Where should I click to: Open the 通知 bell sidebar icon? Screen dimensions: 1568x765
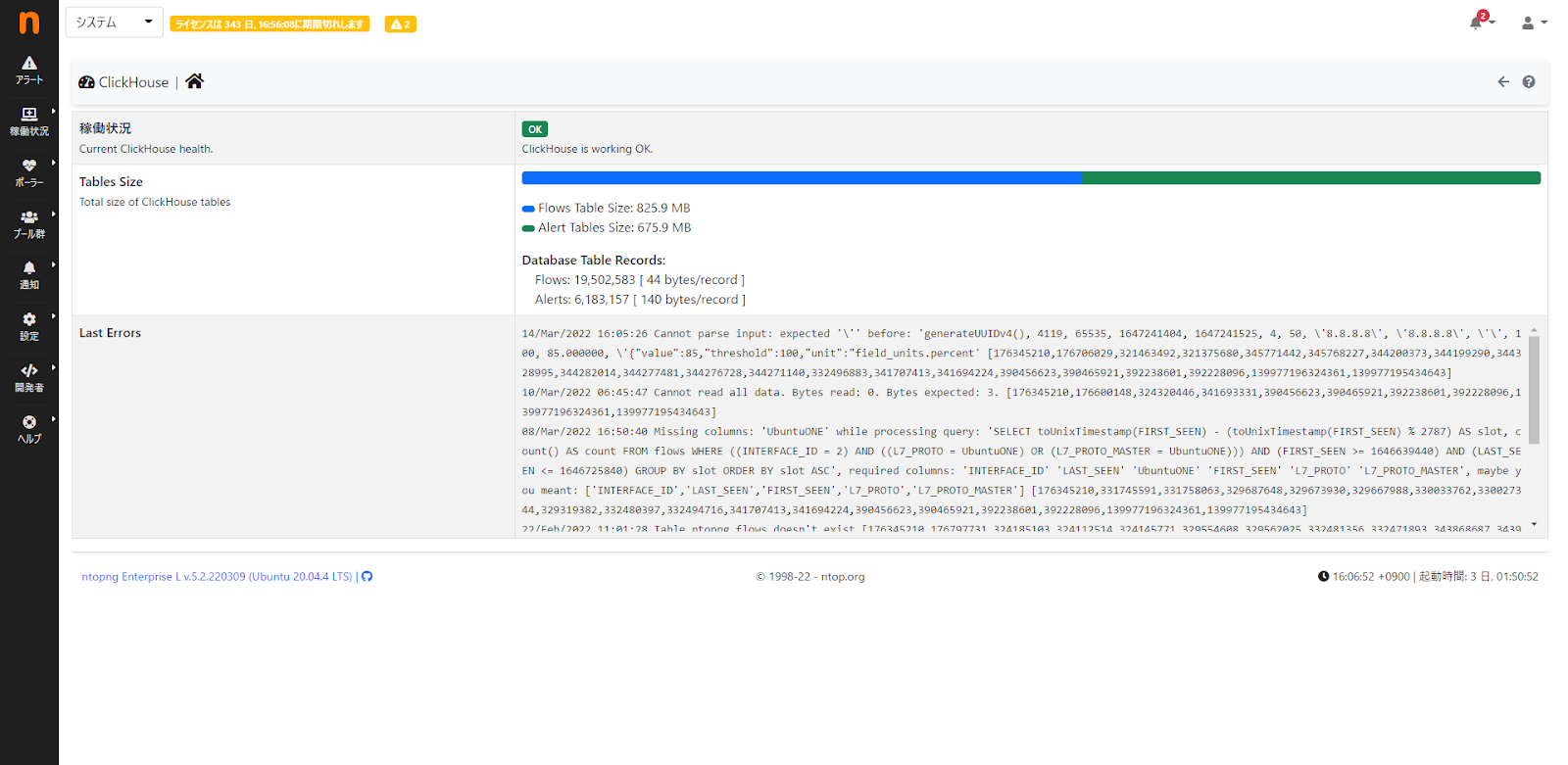29,267
